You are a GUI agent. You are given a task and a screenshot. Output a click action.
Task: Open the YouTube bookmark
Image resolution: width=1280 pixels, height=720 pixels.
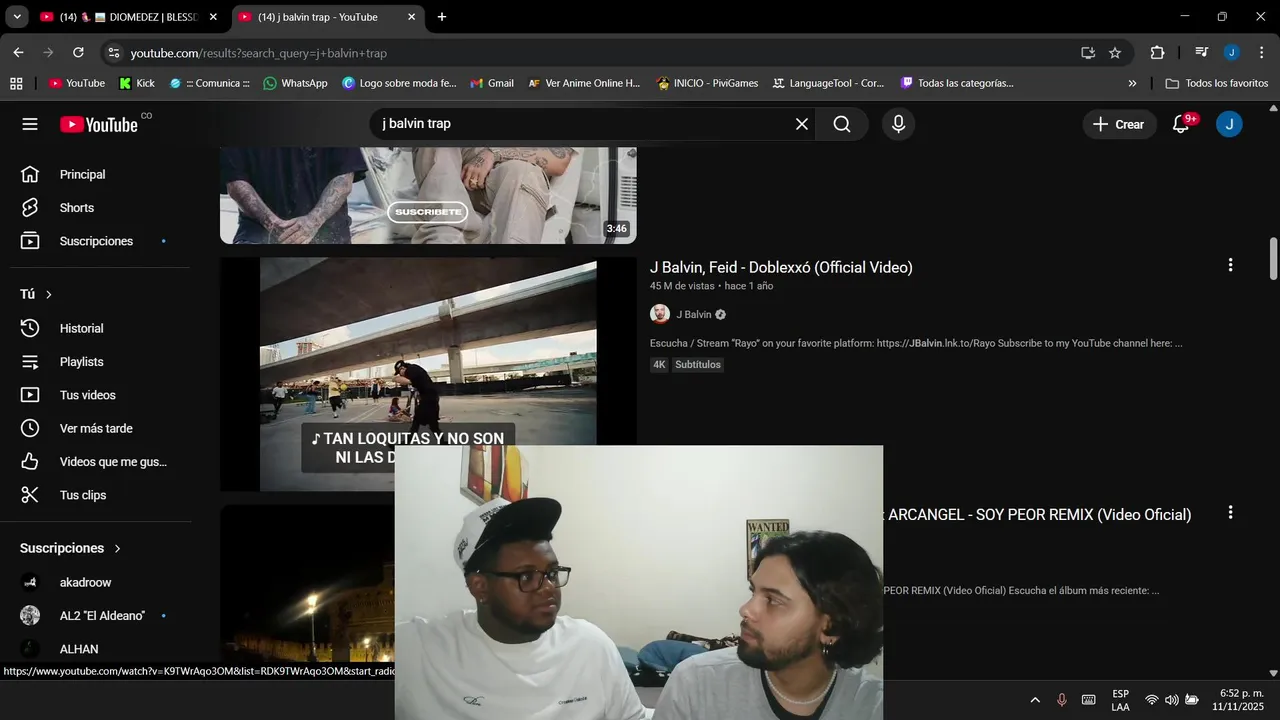tap(77, 83)
